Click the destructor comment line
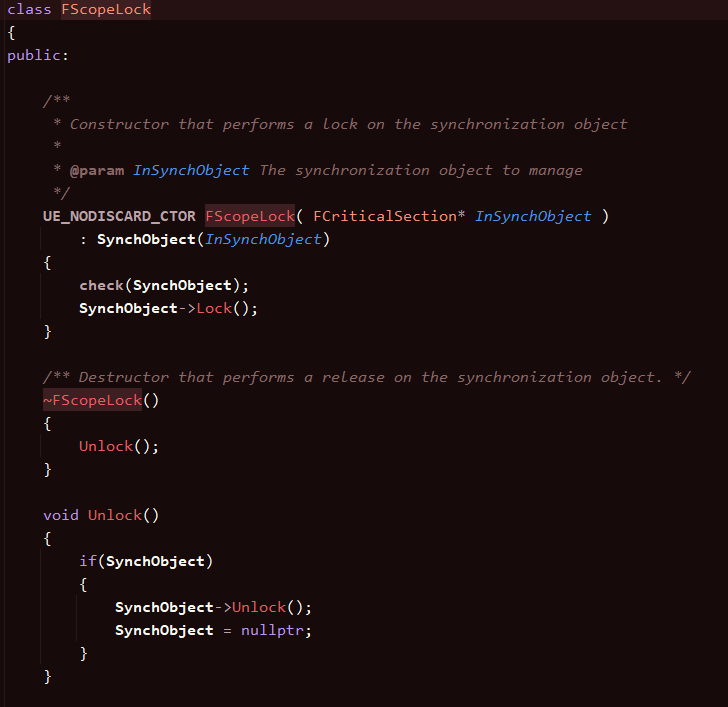The image size is (728, 707). (x=367, y=377)
